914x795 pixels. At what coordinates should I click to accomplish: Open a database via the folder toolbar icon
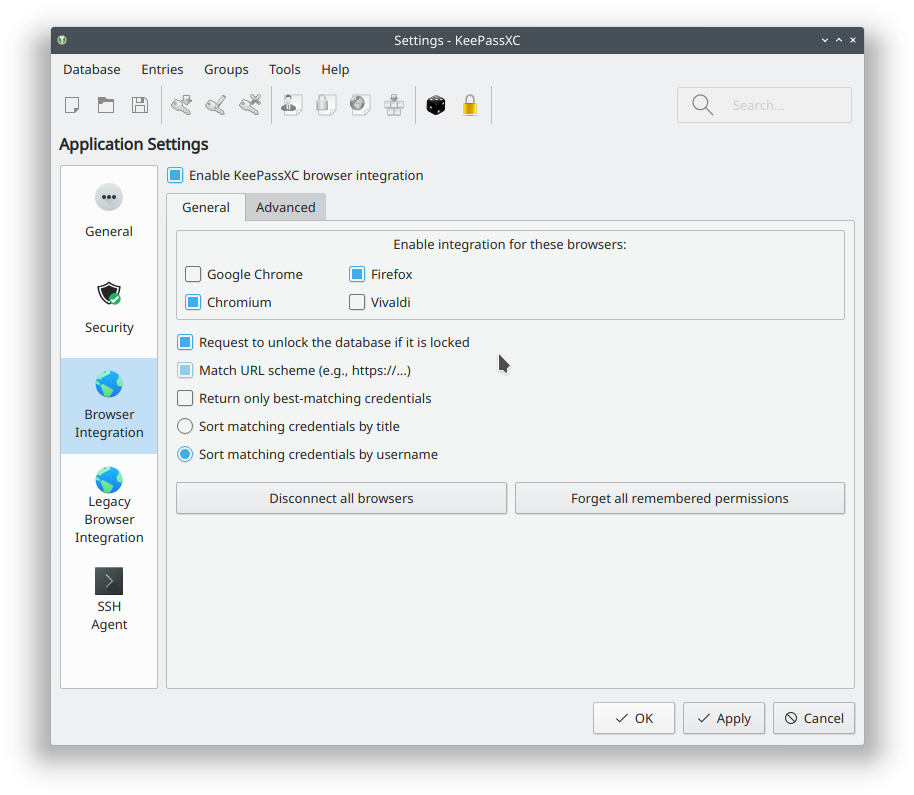tap(105, 104)
